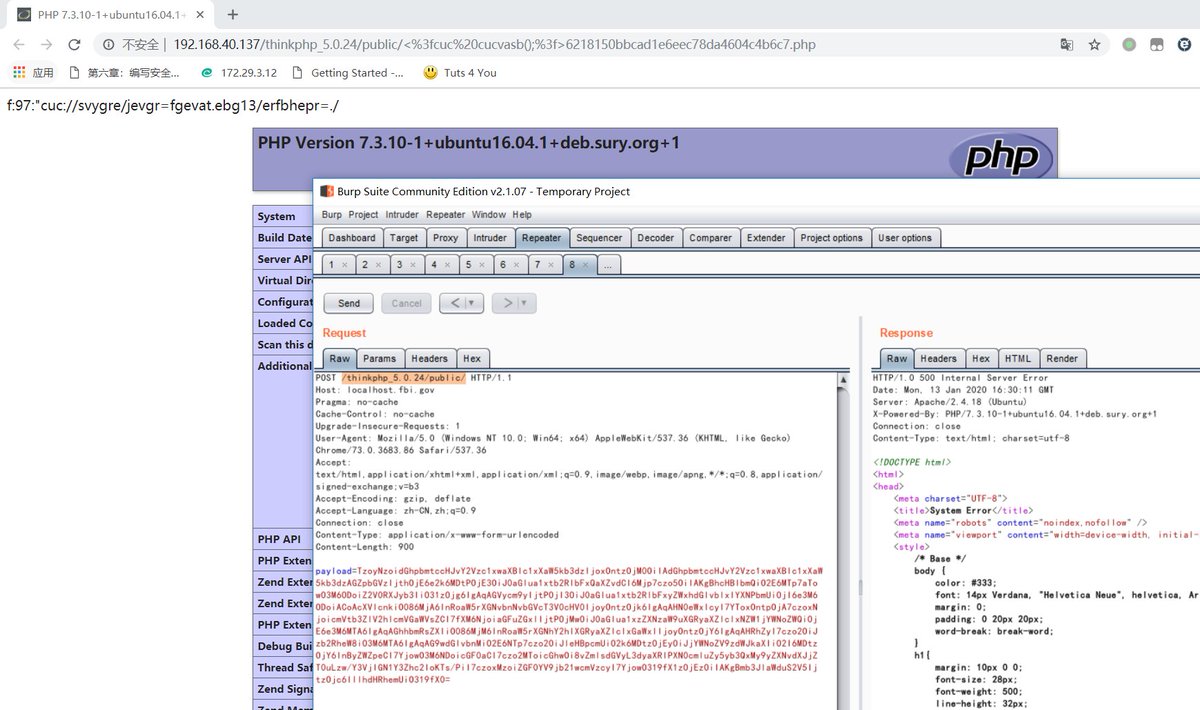Select the Request Params tab
The width and height of the screenshot is (1200, 710).
click(380, 358)
